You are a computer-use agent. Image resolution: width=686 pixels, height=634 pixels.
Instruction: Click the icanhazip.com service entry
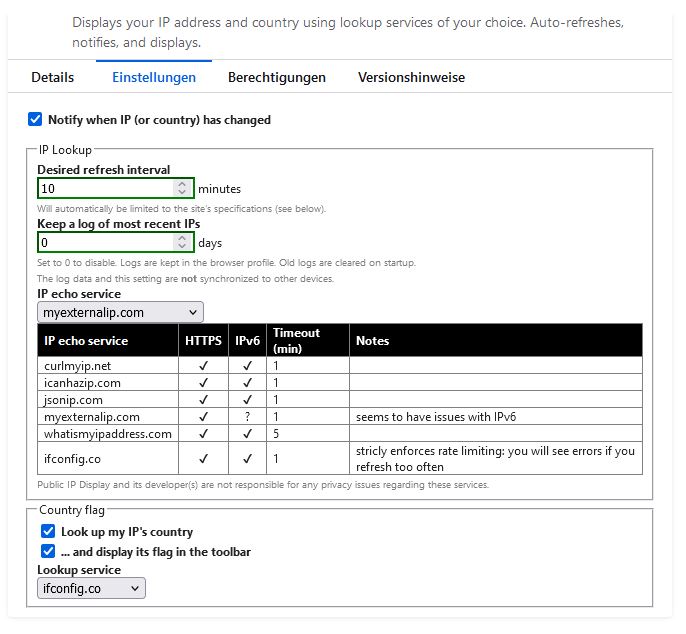point(82,383)
